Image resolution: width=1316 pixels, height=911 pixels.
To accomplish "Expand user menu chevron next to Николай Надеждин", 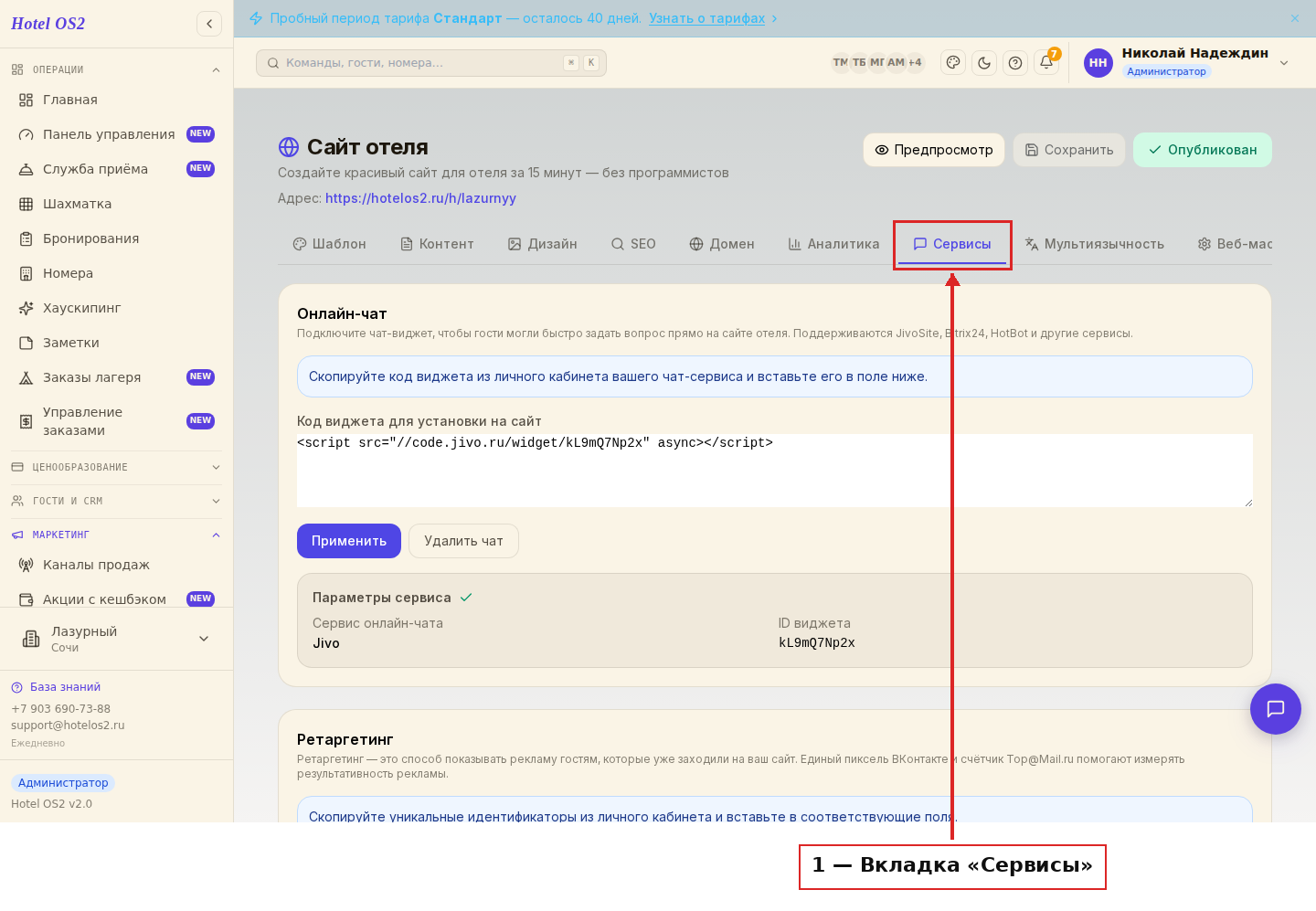I will [x=1284, y=63].
